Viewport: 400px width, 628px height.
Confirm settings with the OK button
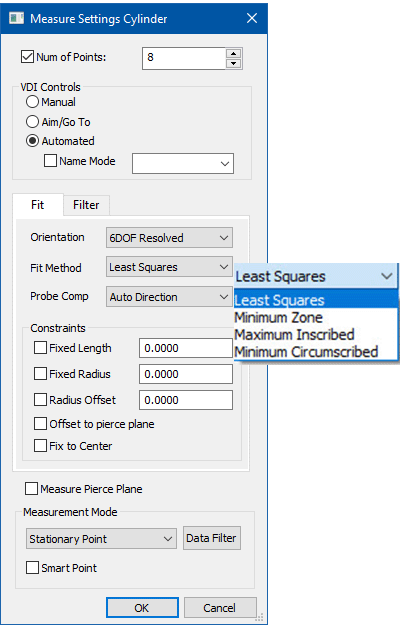(142, 608)
